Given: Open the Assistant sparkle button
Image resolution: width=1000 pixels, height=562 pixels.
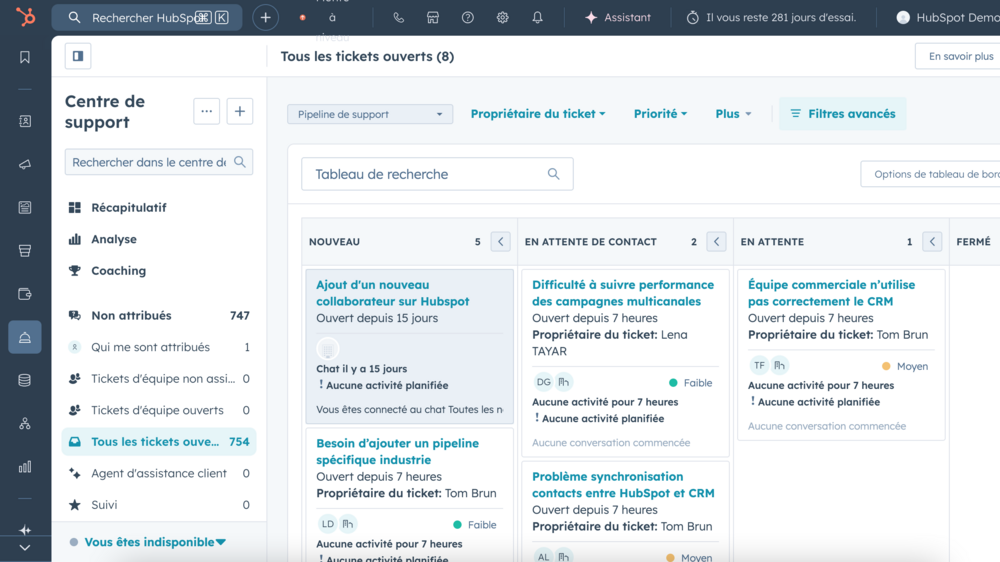Looking at the screenshot, I should (618, 17).
